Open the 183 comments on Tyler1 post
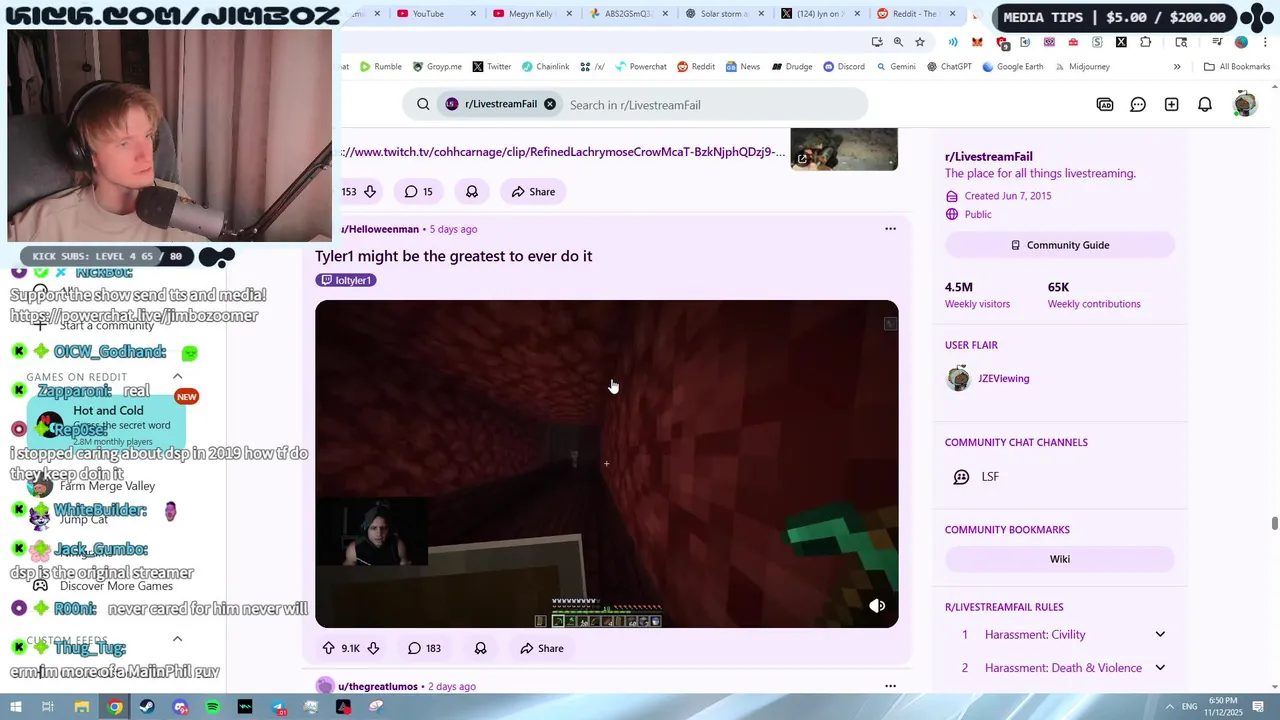 424,648
